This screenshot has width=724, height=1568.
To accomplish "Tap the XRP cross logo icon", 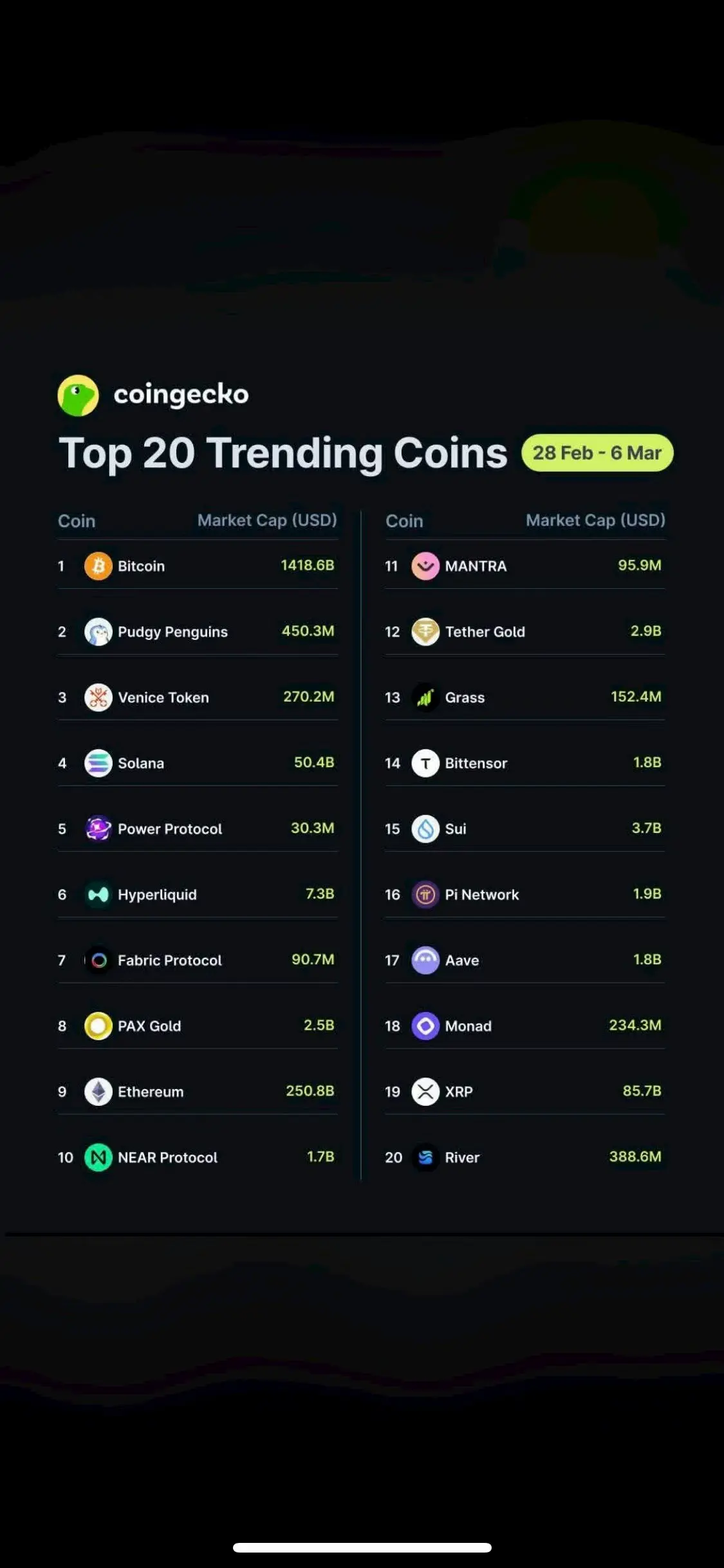I will (x=425, y=1092).
